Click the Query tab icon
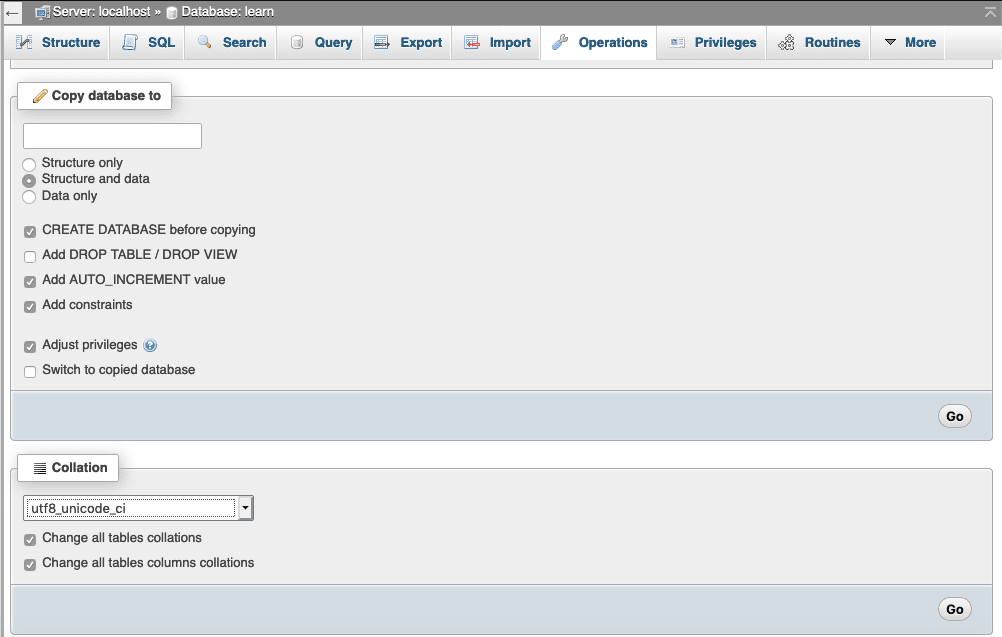1002x637 pixels. click(x=297, y=42)
